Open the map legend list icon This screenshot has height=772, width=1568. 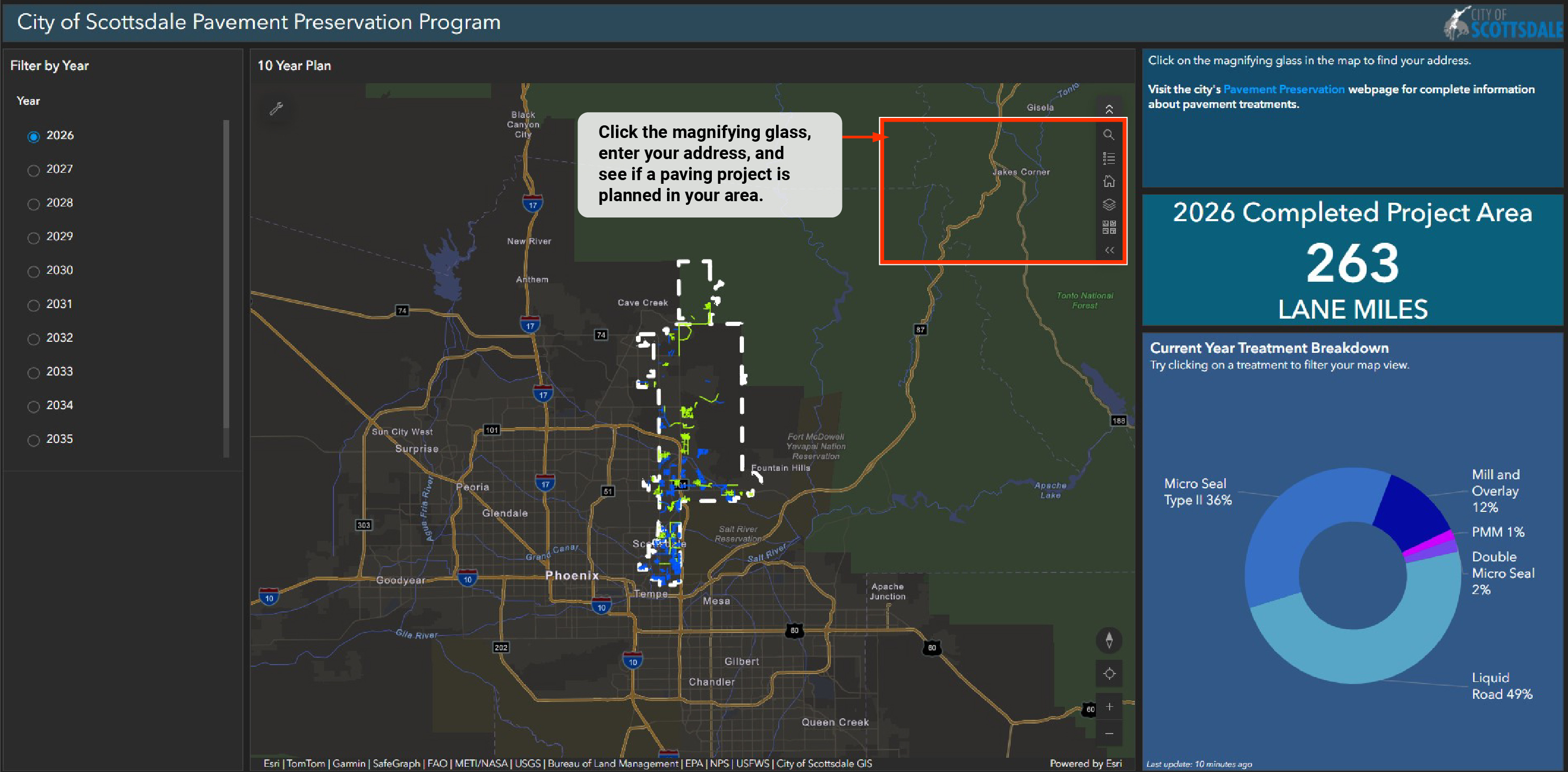click(x=1109, y=158)
